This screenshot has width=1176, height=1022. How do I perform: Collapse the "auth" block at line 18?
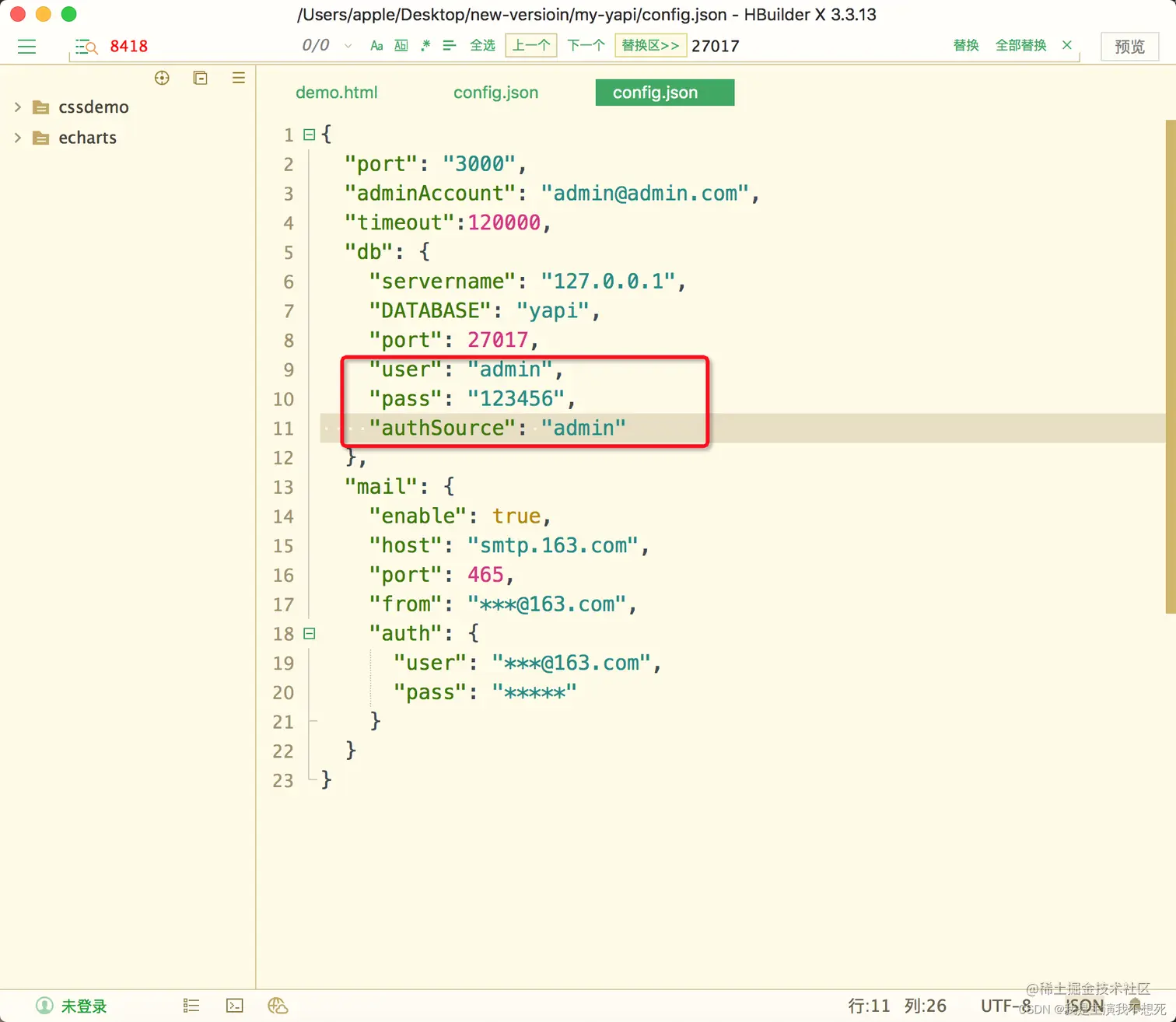(x=309, y=634)
